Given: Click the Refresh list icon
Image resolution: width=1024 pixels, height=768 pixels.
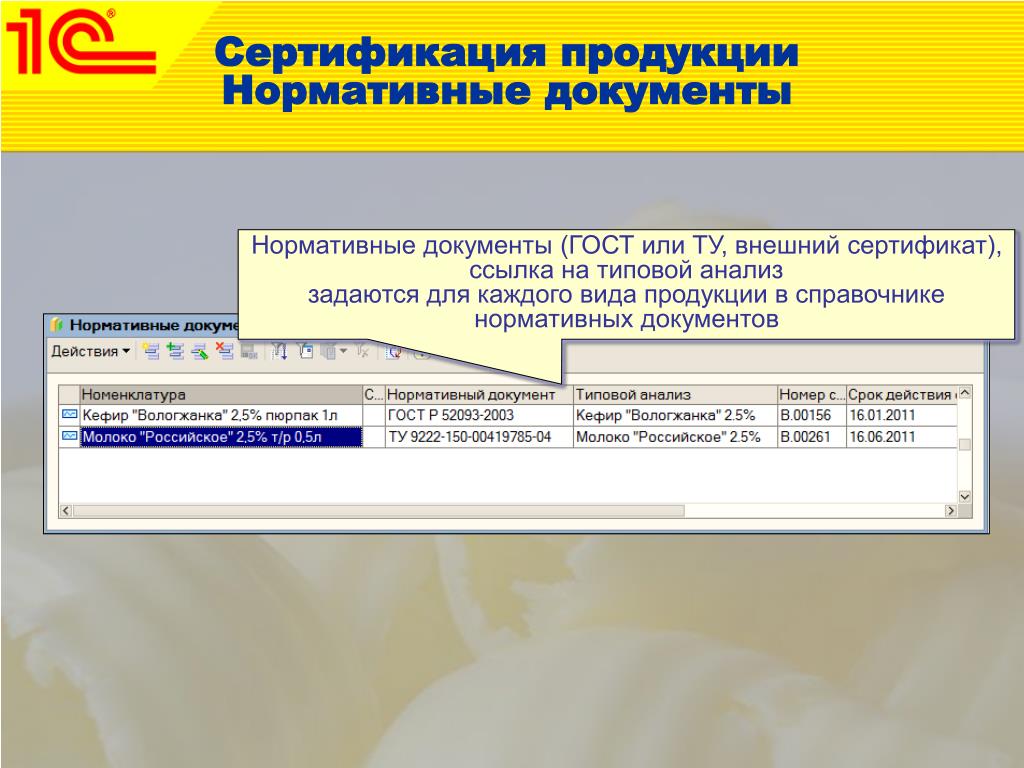Looking at the screenshot, I should coord(393,353).
